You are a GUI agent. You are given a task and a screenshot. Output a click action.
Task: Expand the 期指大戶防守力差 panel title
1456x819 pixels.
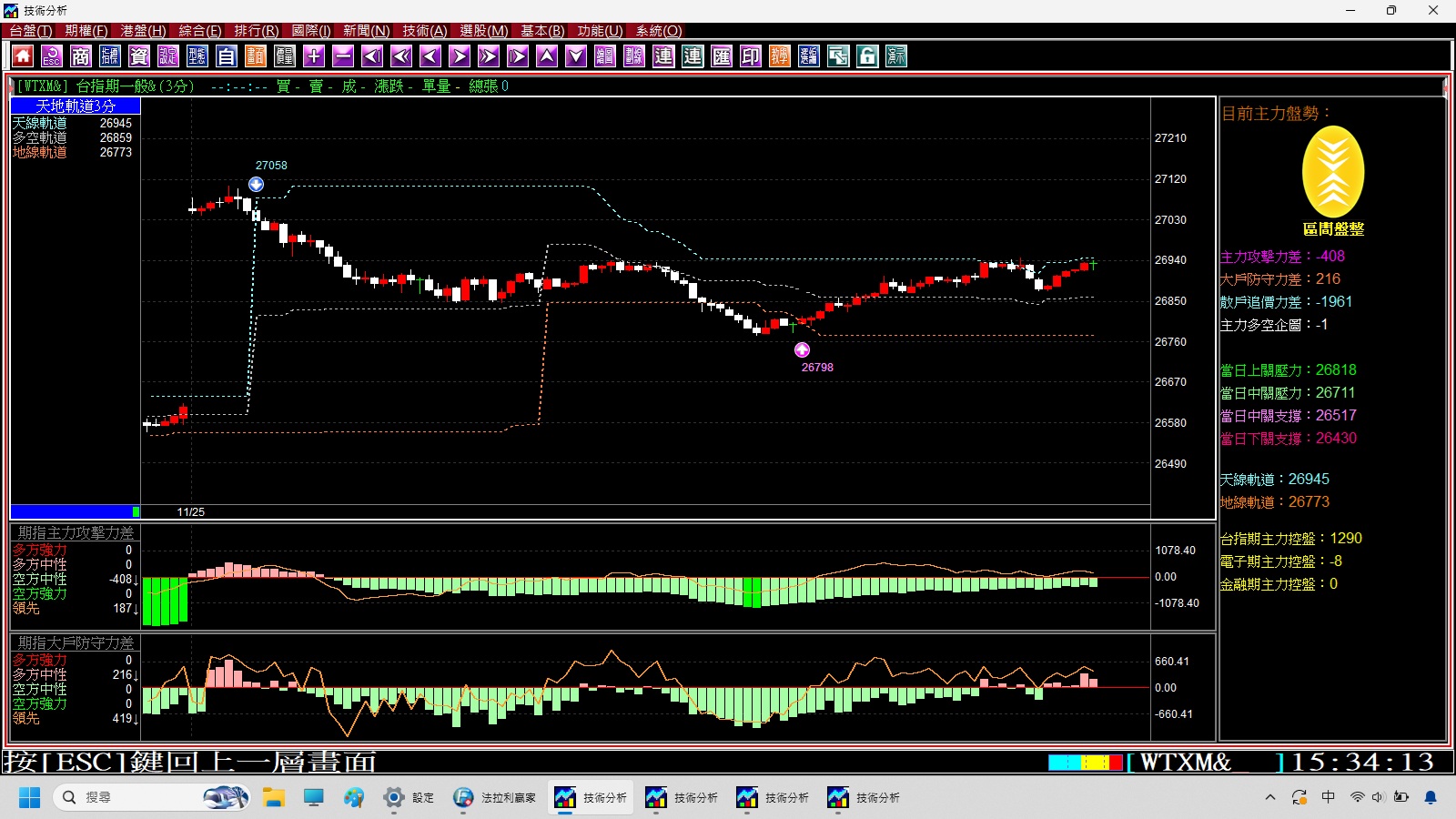76,642
